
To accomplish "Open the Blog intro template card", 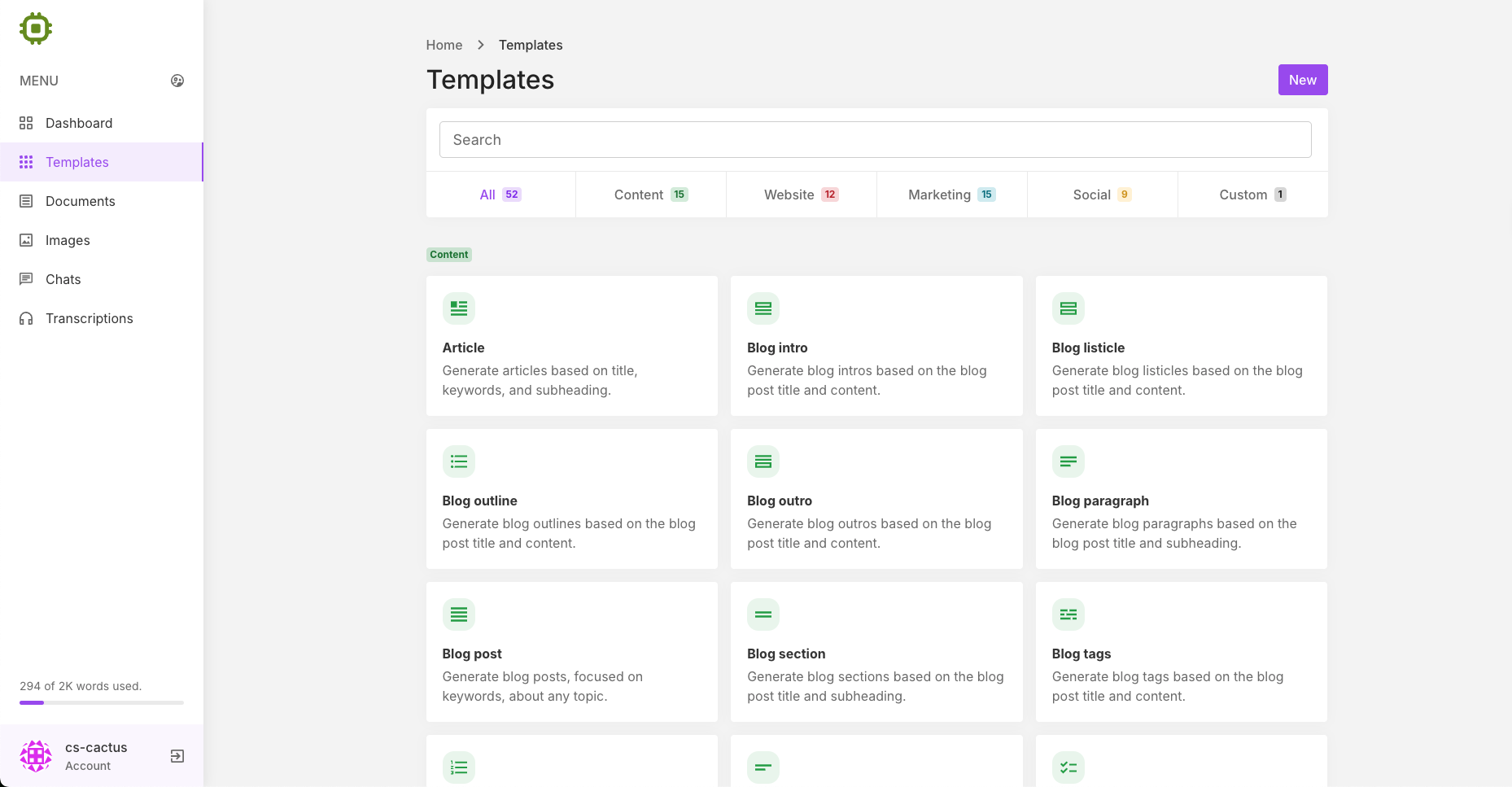I will 876,346.
